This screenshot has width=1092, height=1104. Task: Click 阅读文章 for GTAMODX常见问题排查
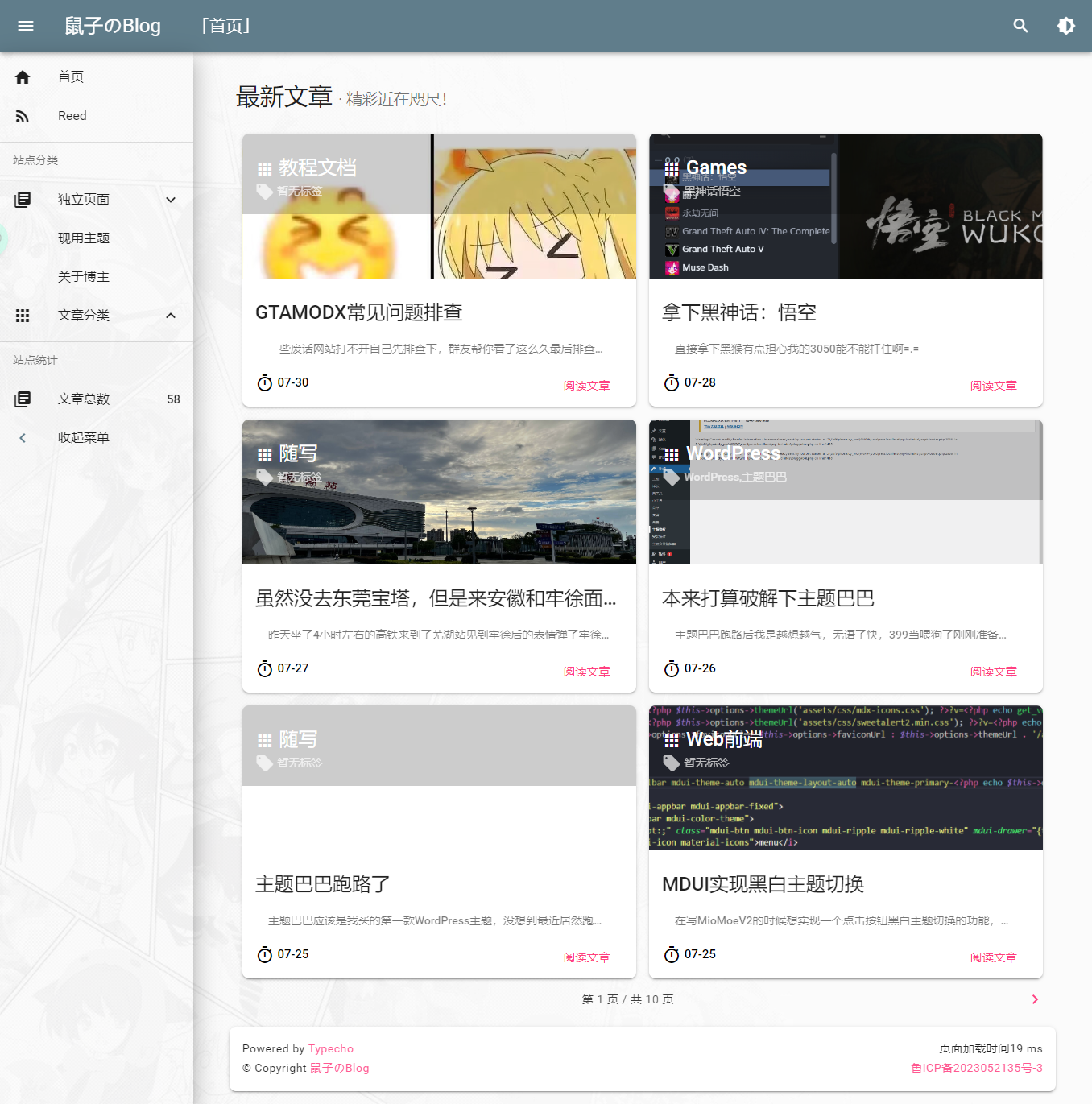(586, 386)
